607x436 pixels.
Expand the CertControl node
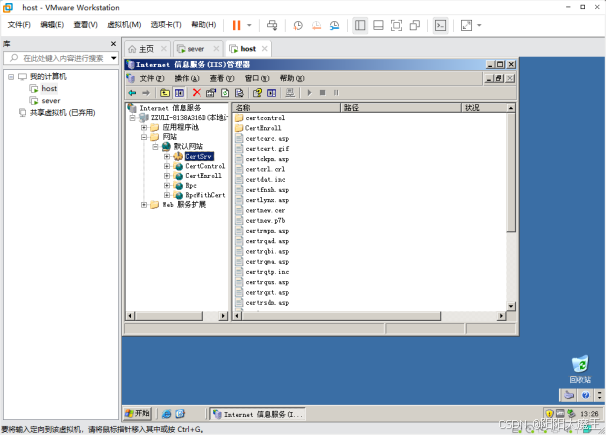click(x=167, y=166)
